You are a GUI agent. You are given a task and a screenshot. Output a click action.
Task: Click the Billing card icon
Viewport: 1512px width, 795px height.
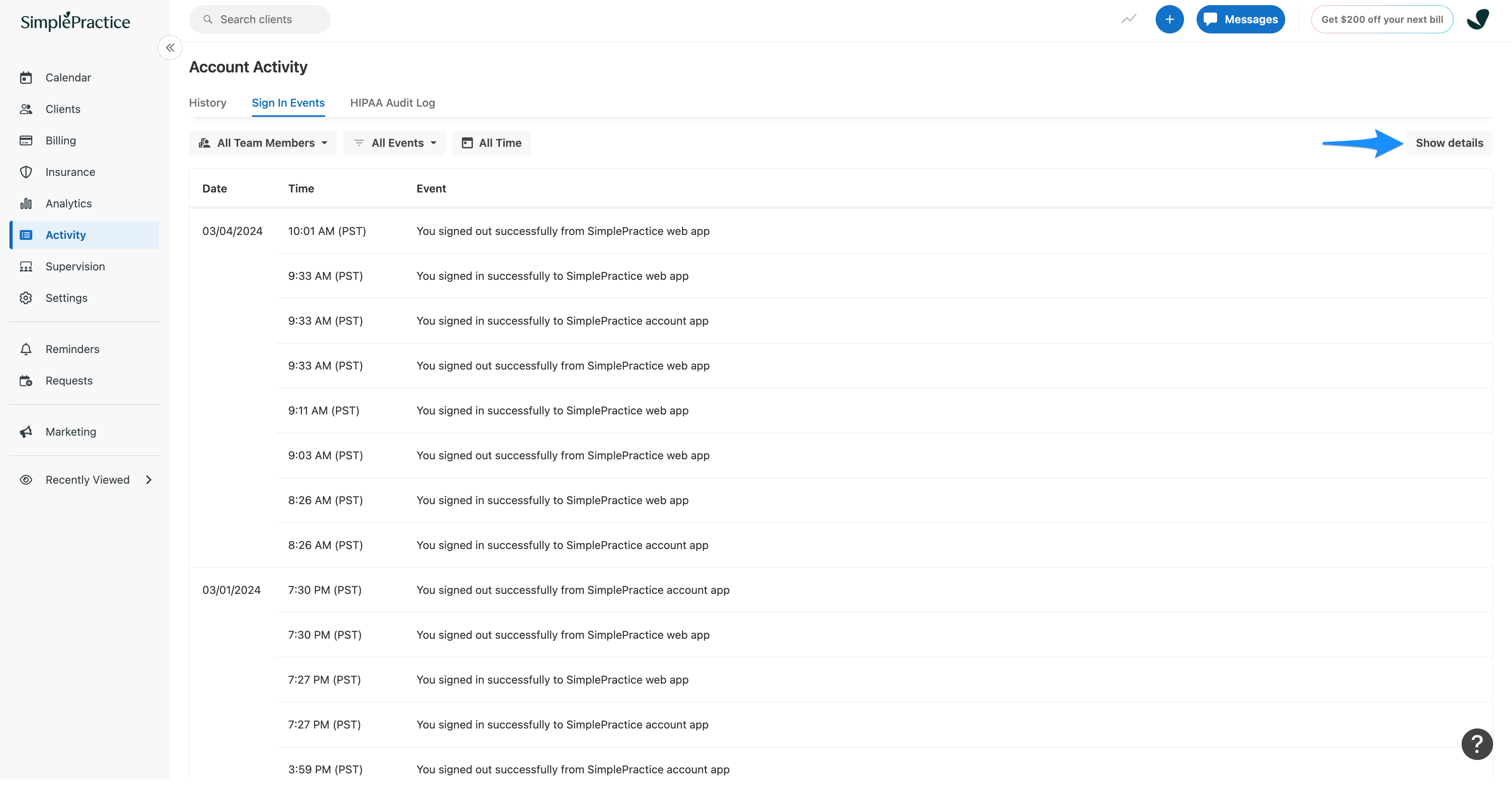26,140
